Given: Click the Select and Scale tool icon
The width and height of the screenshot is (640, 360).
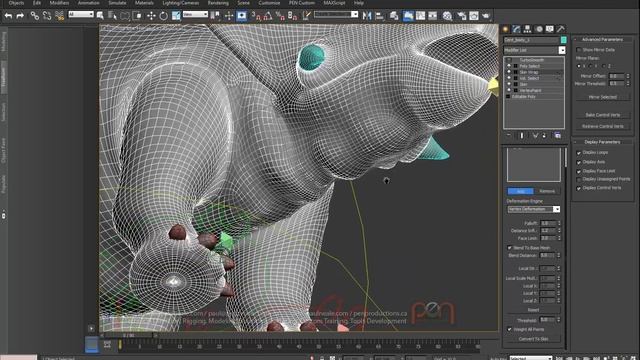Looking at the screenshot, I should pos(176,16).
